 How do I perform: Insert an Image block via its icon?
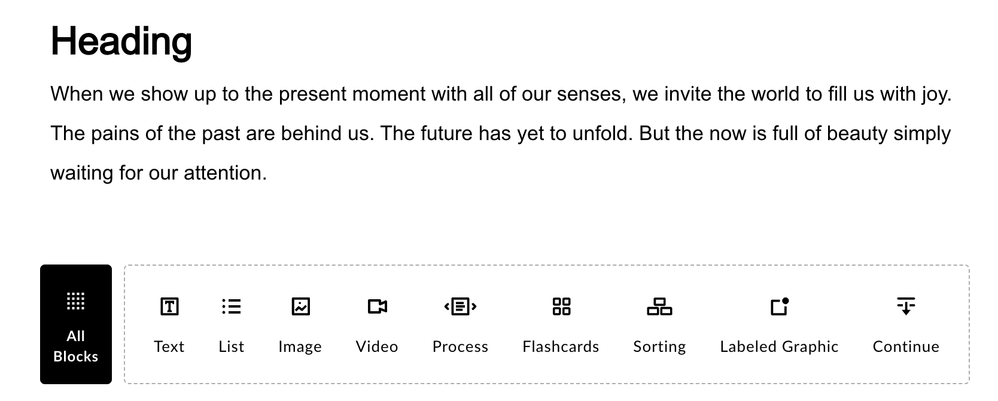(x=300, y=306)
